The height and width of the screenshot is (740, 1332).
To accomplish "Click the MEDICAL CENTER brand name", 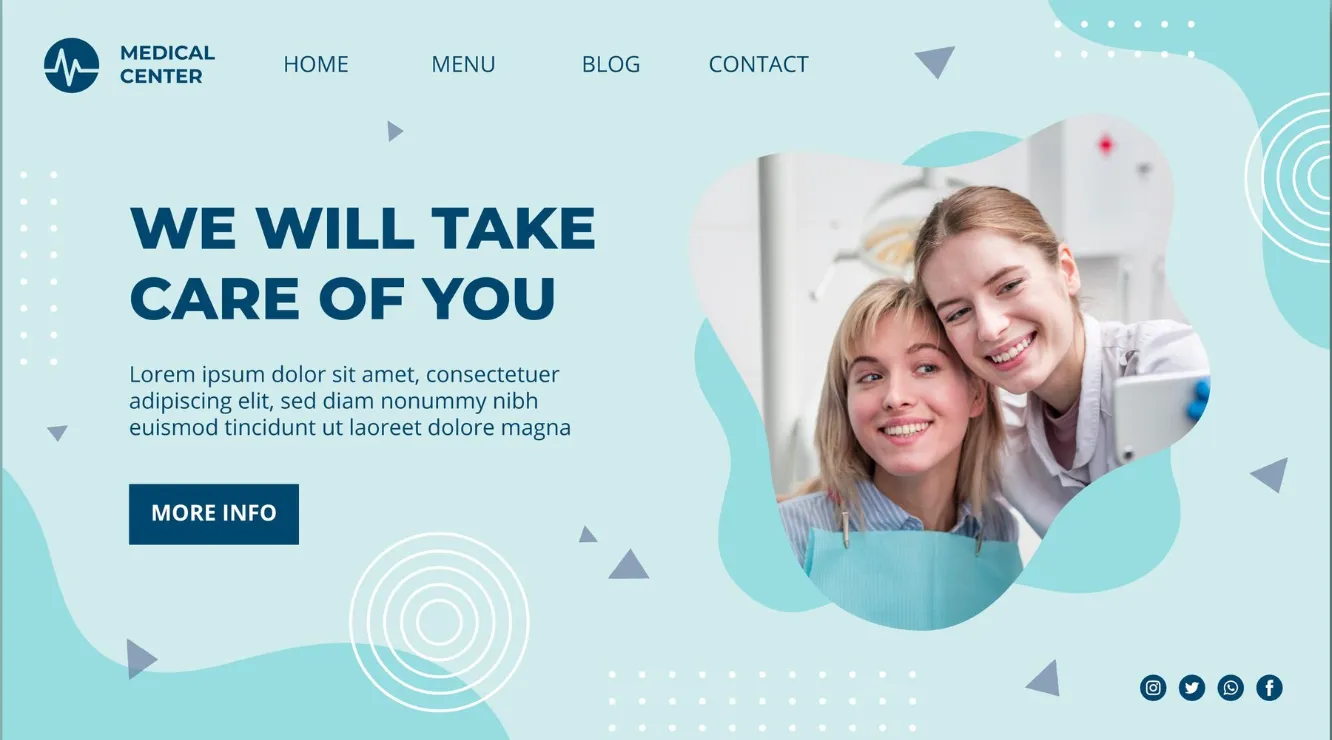I will pos(167,64).
